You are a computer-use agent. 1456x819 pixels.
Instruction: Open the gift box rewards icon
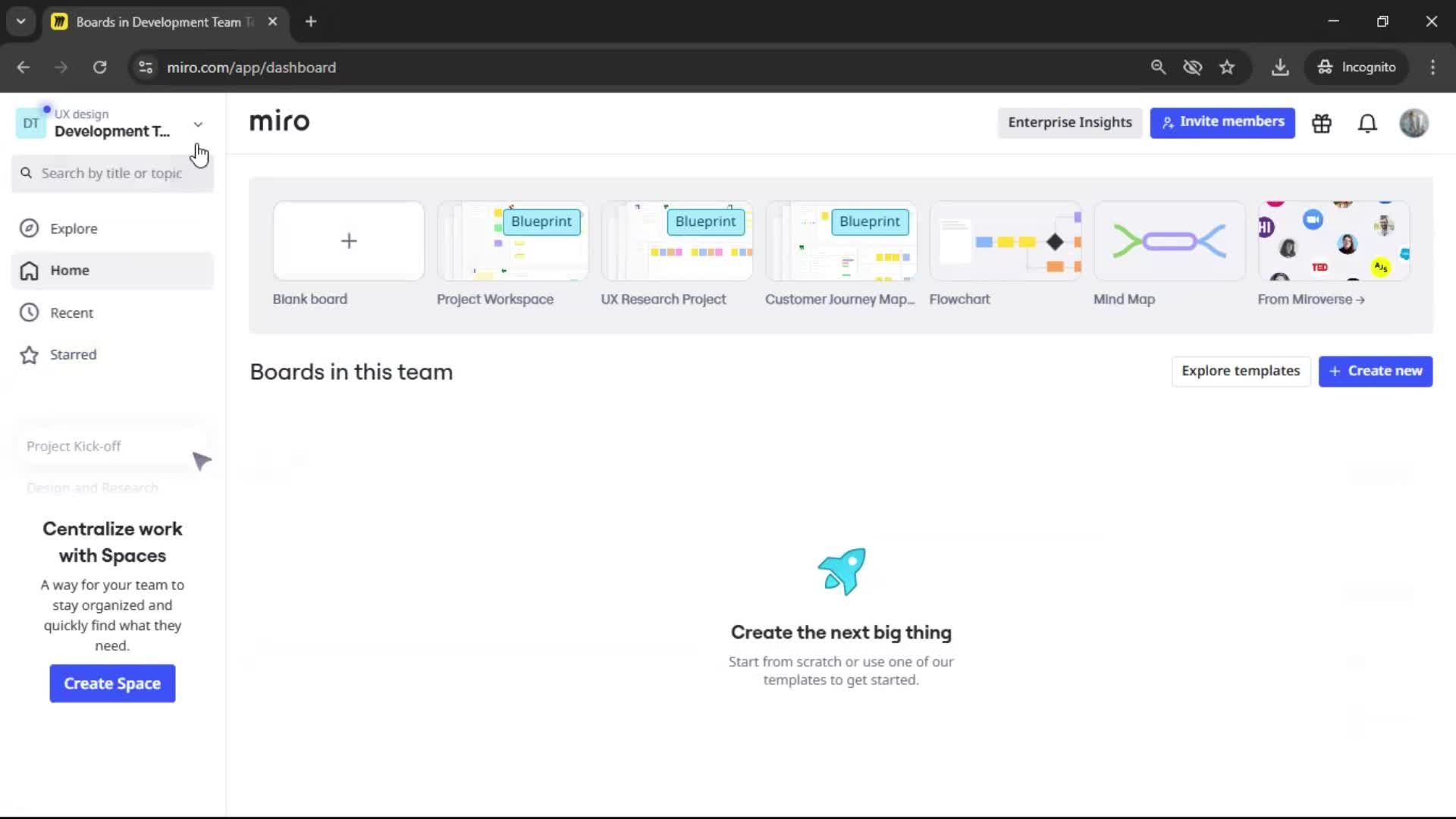click(1322, 123)
